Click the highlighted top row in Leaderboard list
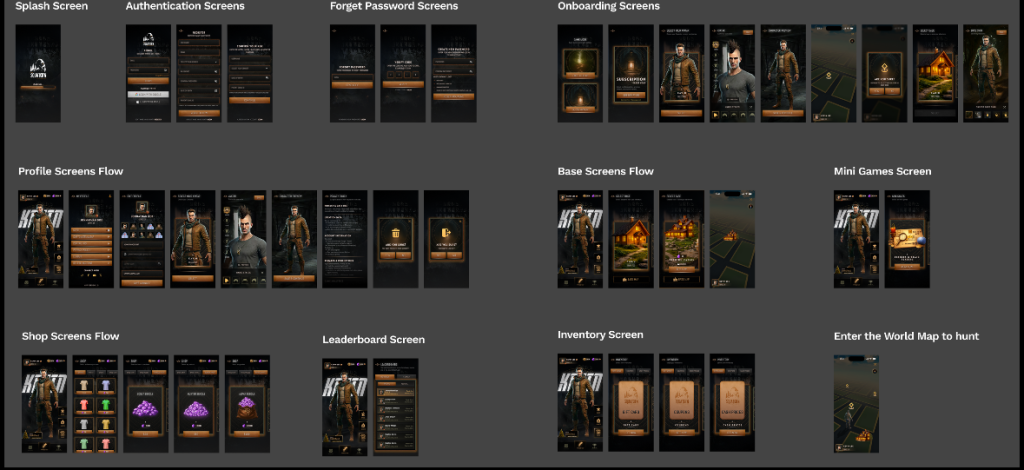 click(x=396, y=392)
